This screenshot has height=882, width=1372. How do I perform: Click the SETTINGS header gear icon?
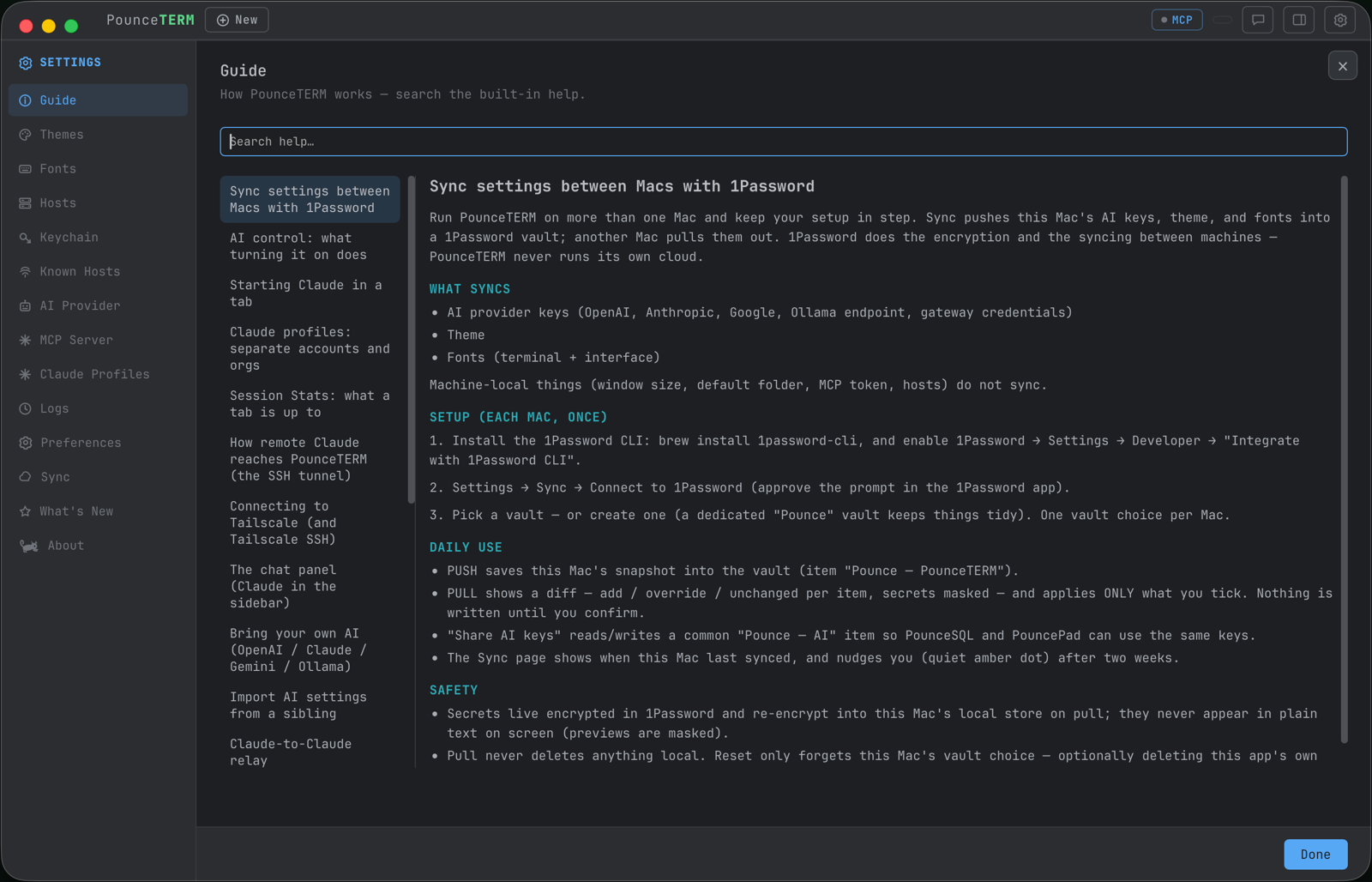click(26, 63)
